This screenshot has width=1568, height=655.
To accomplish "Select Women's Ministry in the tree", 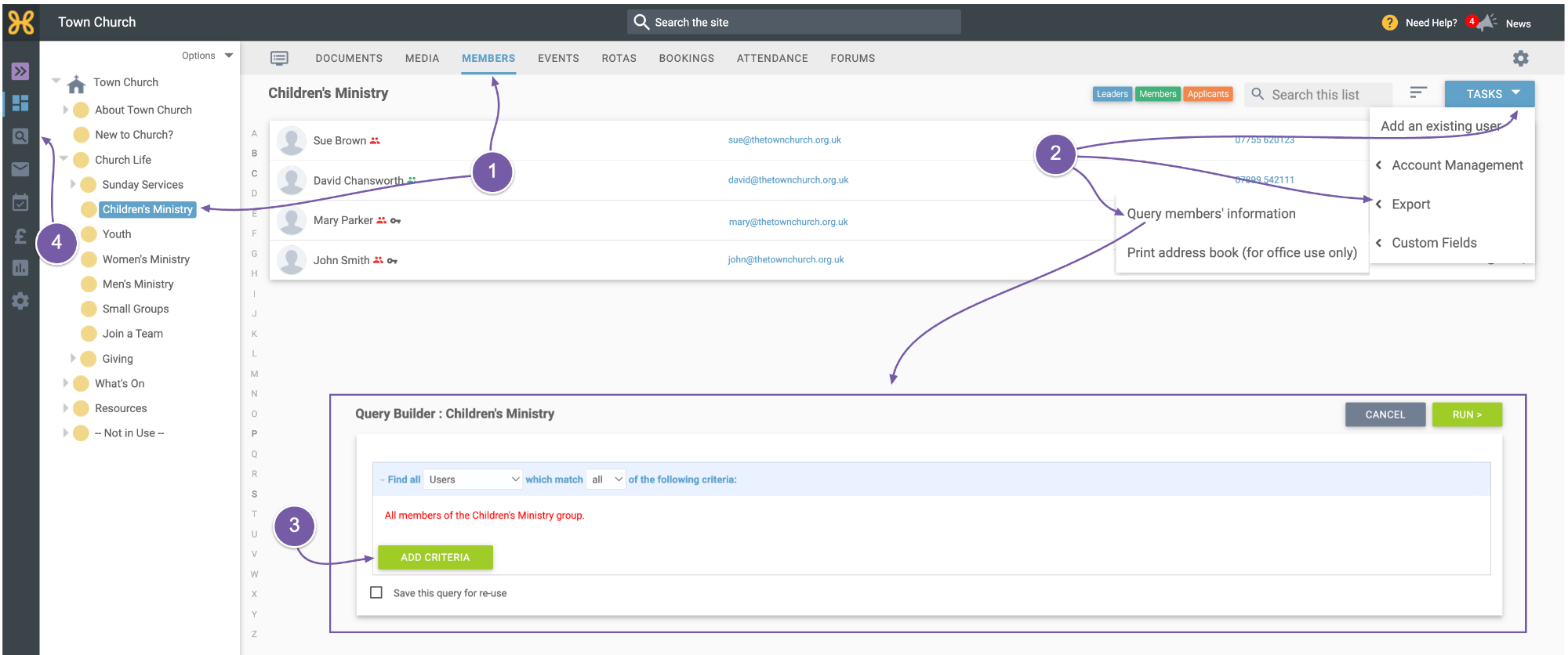I will (146, 259).
